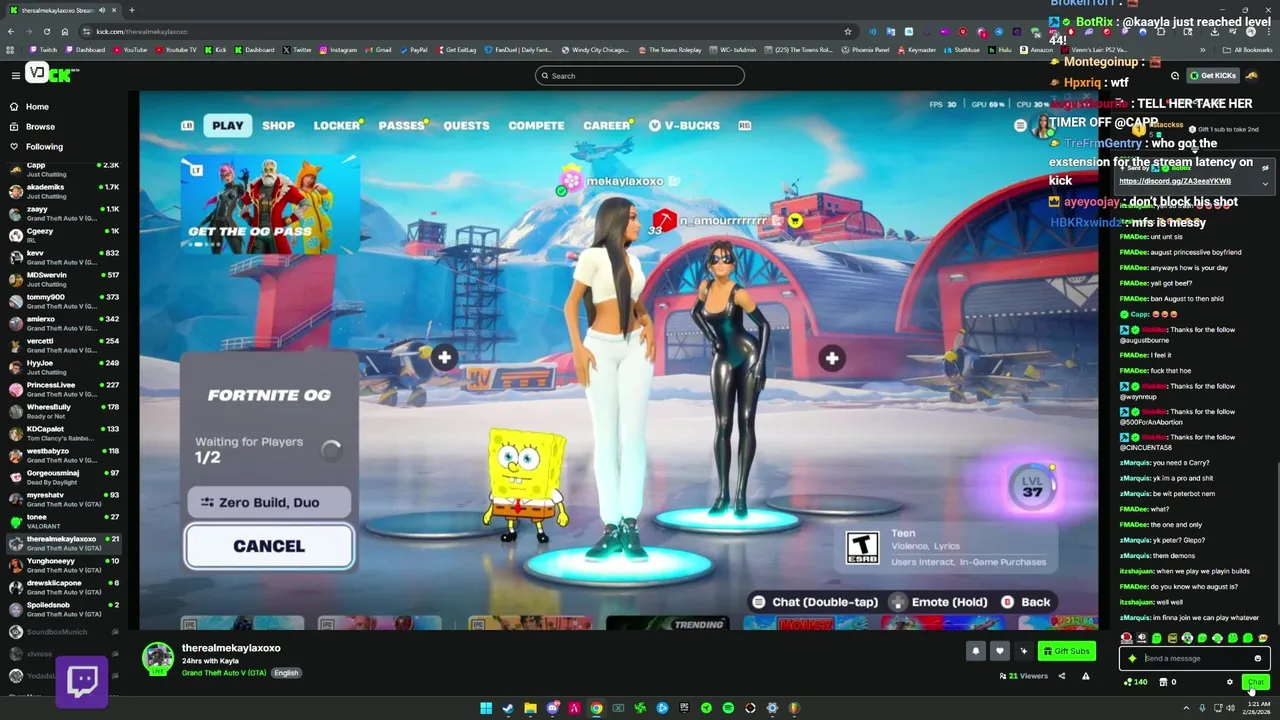Share the stream via share icon
Image resolution: width=1280 pixels, height=720 pixels.
pos(1061,676)
